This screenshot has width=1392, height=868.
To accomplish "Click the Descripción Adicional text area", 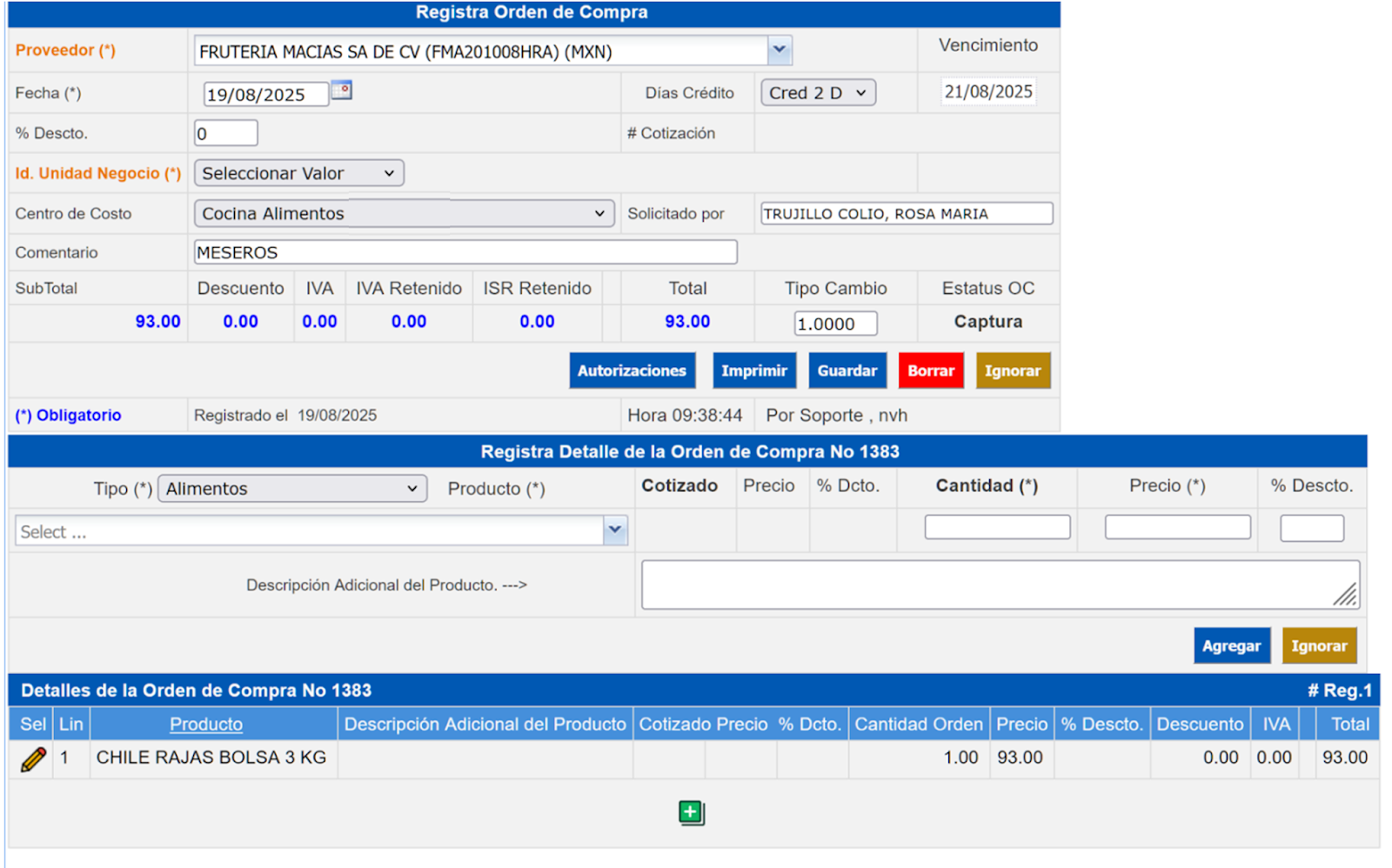I will [1000, 584].
